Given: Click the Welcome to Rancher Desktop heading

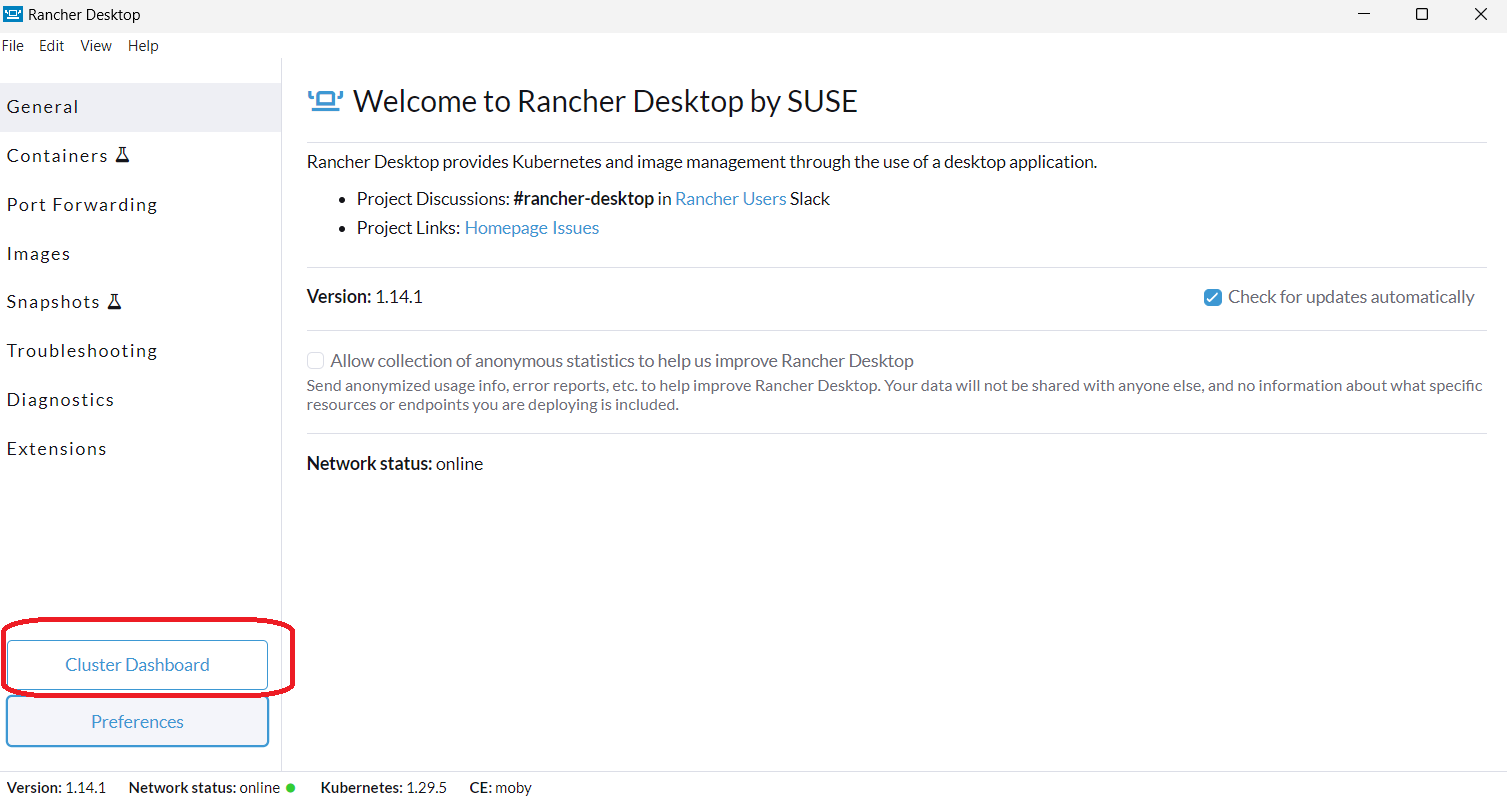Looking at the screenshot, I should [605, 101].
